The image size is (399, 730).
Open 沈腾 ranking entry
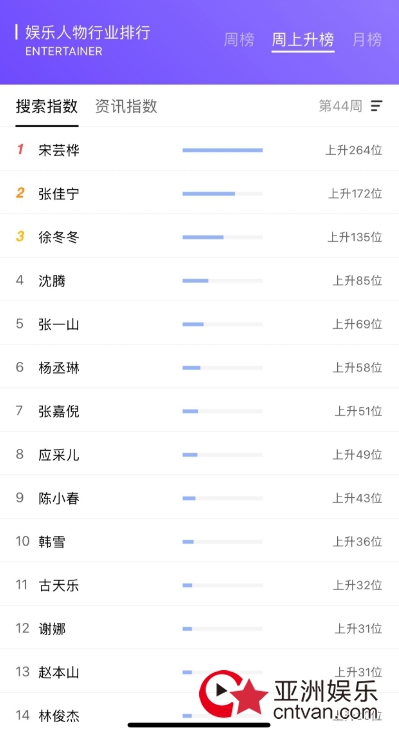click(x=199, y=280)
